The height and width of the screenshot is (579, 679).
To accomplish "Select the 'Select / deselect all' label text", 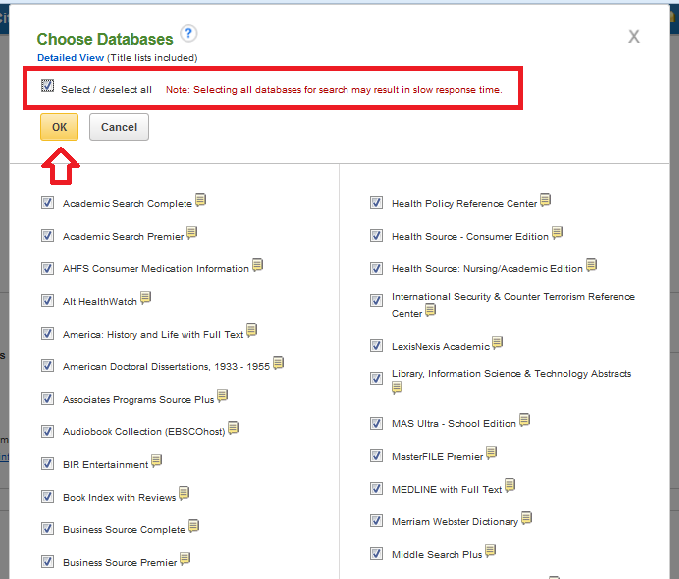I will coord(107,90).
